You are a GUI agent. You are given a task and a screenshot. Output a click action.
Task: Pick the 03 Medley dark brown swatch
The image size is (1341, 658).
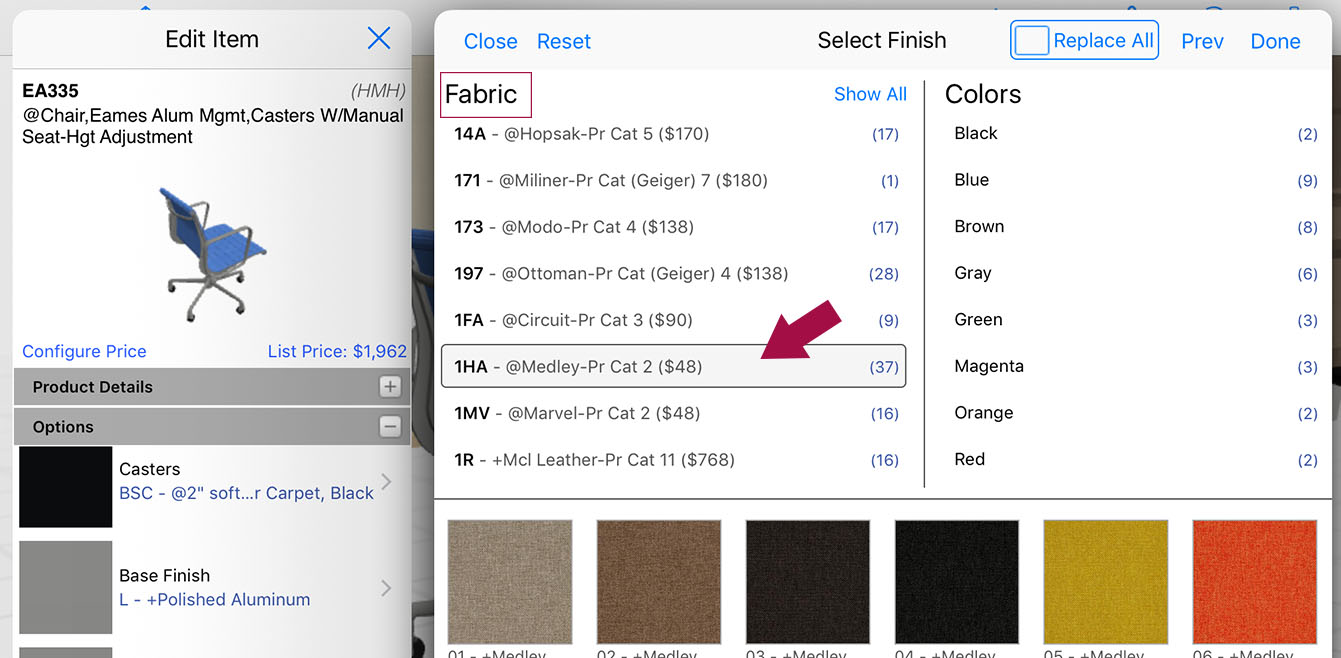808,582
